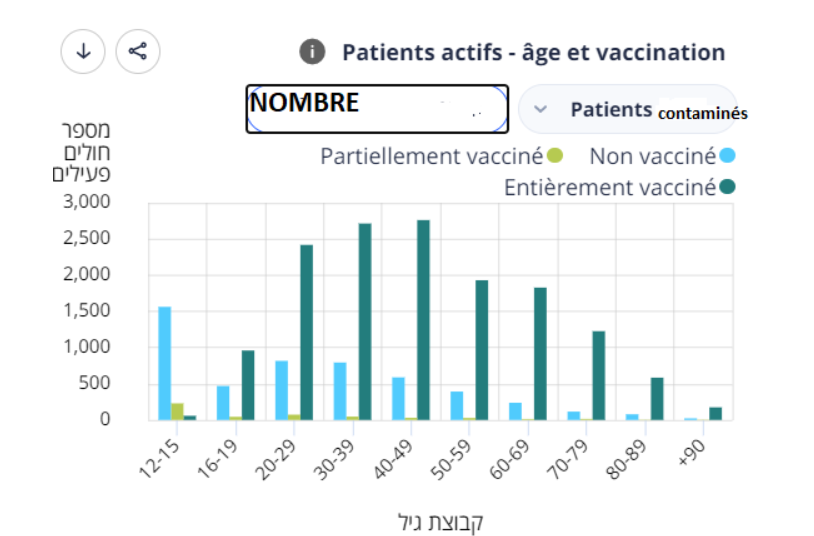814x536 pixels.
Task: Open the NOMBRE dropdown box
Action: [377, 109]
